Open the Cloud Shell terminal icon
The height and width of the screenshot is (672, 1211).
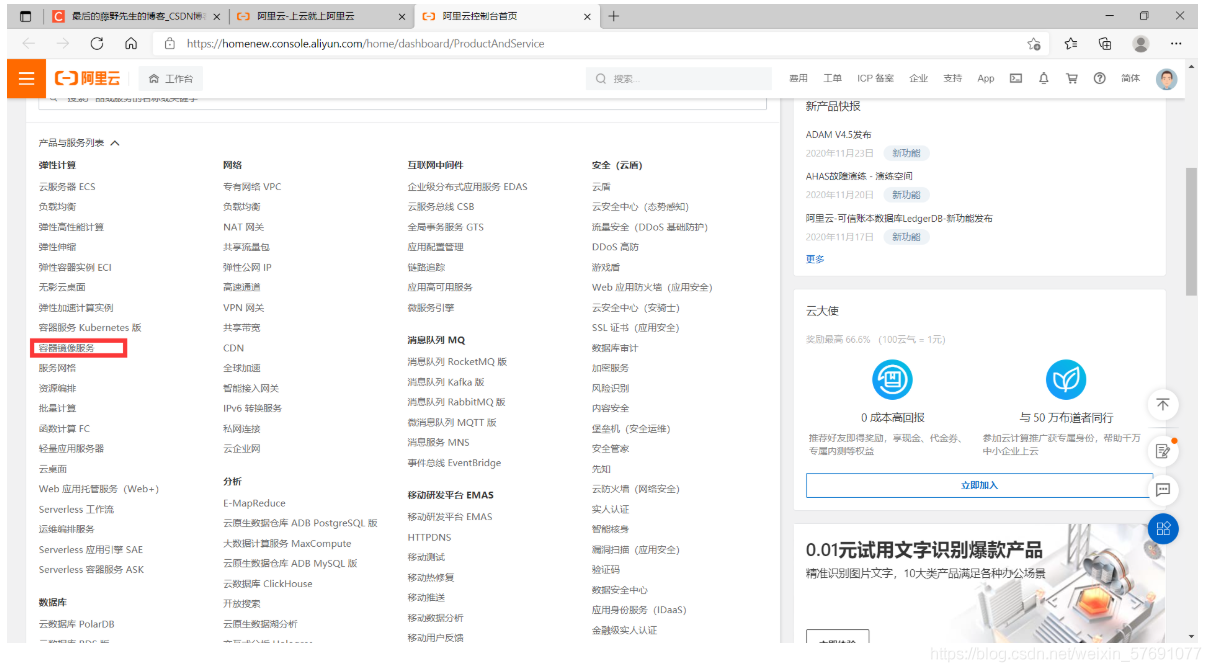coord(1016,78)
